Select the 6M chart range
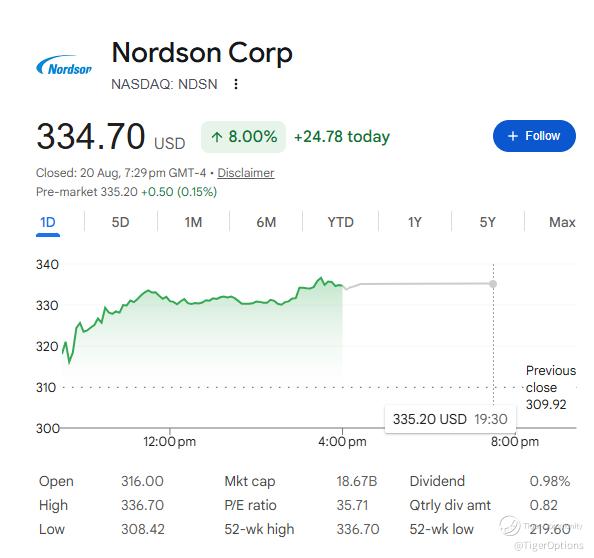 pyautogui.click(x=266, y=222)
